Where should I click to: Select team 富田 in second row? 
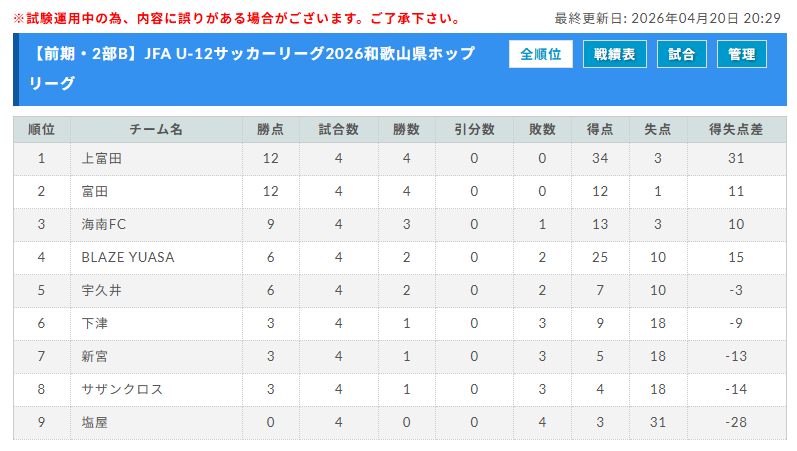coord(95,191)
